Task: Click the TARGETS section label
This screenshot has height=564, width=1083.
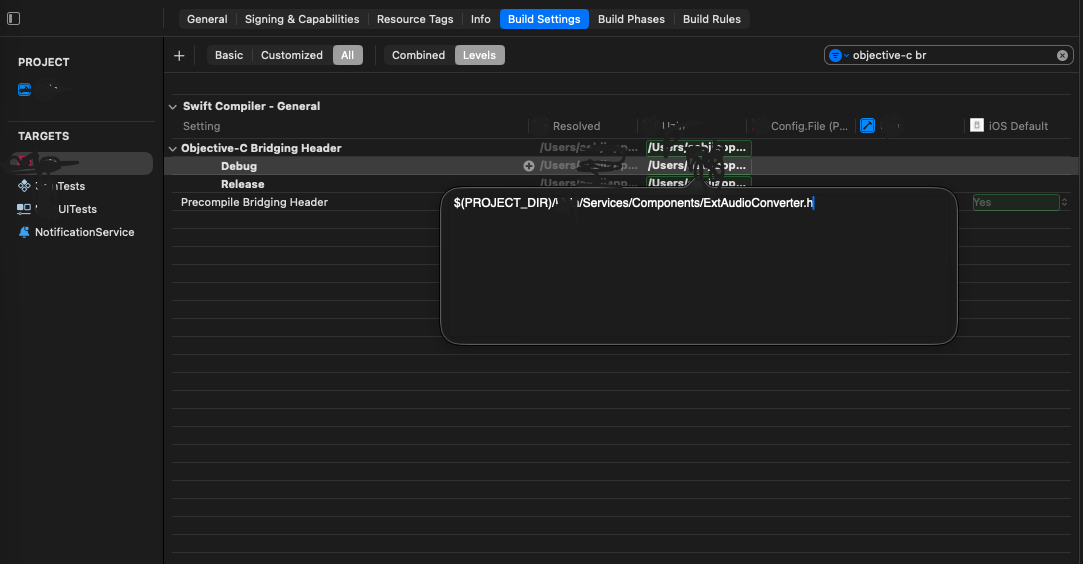Action: (44, 136)
